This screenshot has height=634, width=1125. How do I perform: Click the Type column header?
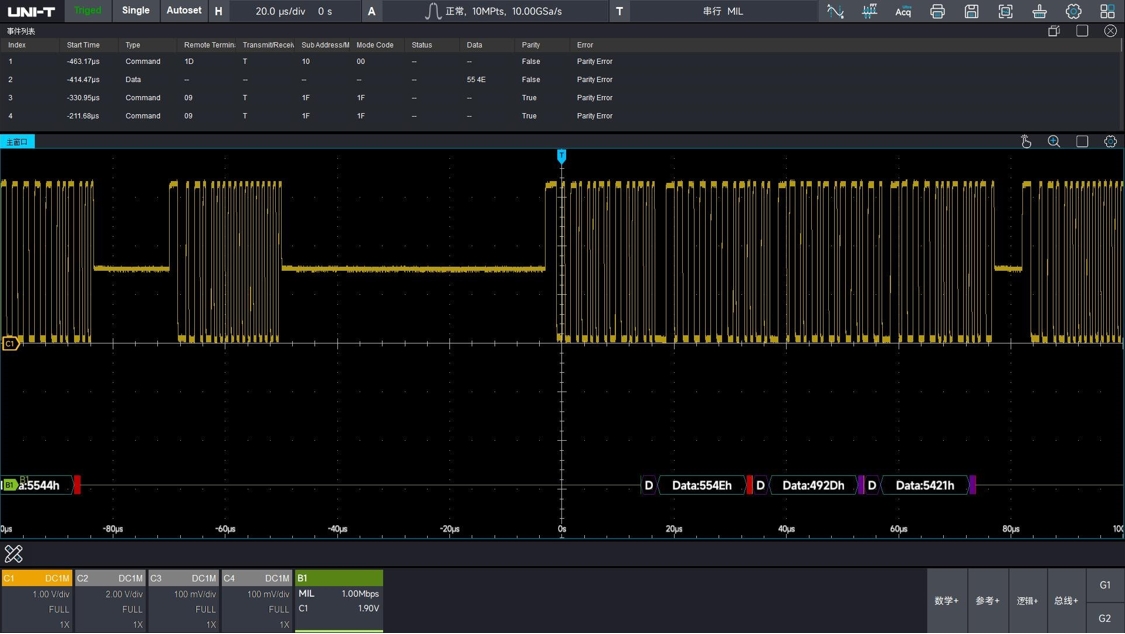tap(133, 44)
